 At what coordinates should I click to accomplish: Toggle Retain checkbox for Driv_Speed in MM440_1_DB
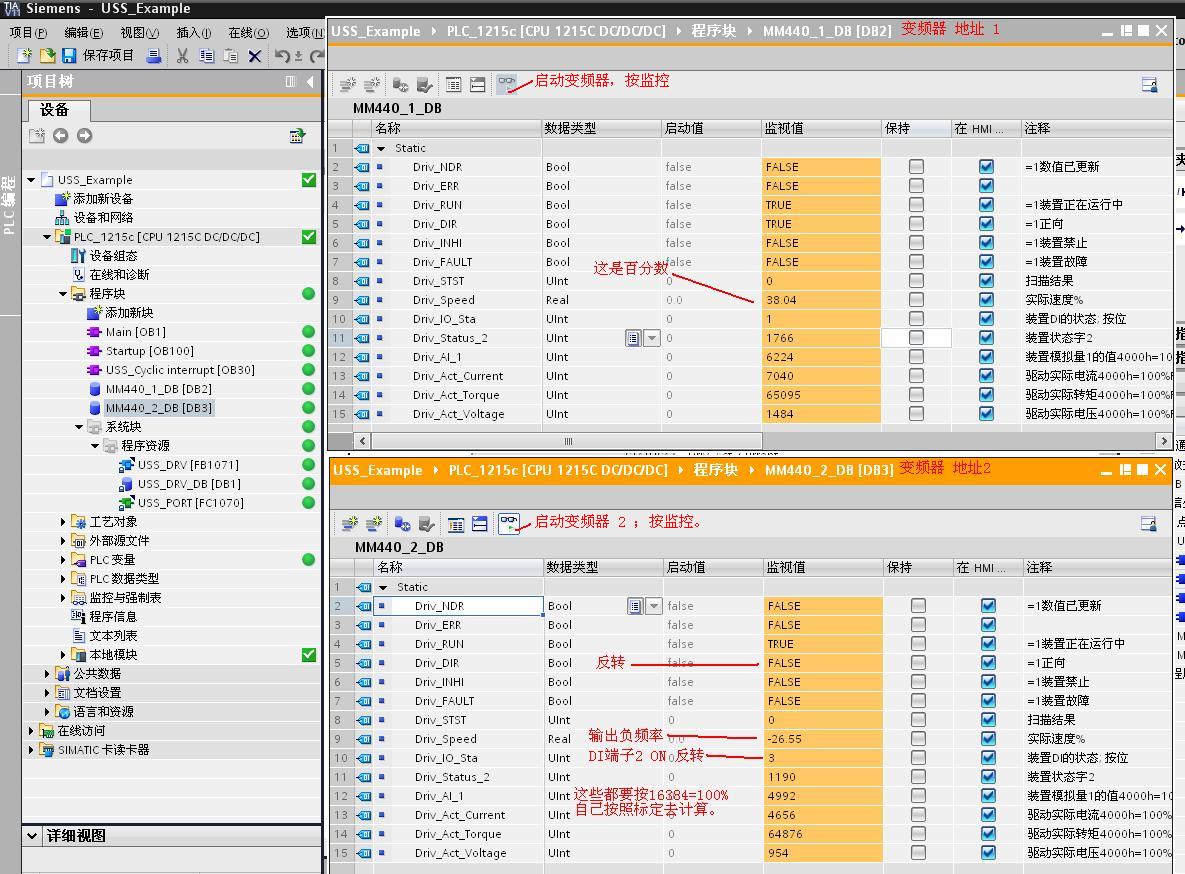coord(916,299)
